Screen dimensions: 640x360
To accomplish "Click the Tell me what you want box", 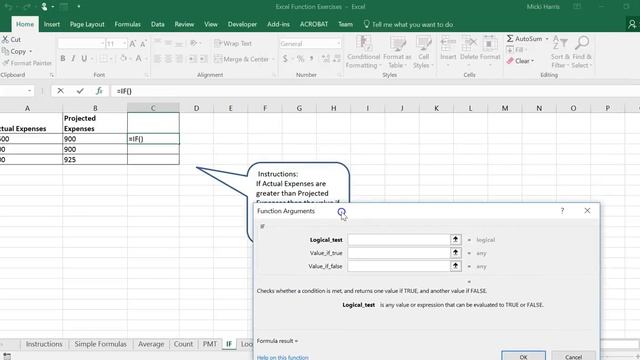I will pyautogui.click(x=409, y=24).
